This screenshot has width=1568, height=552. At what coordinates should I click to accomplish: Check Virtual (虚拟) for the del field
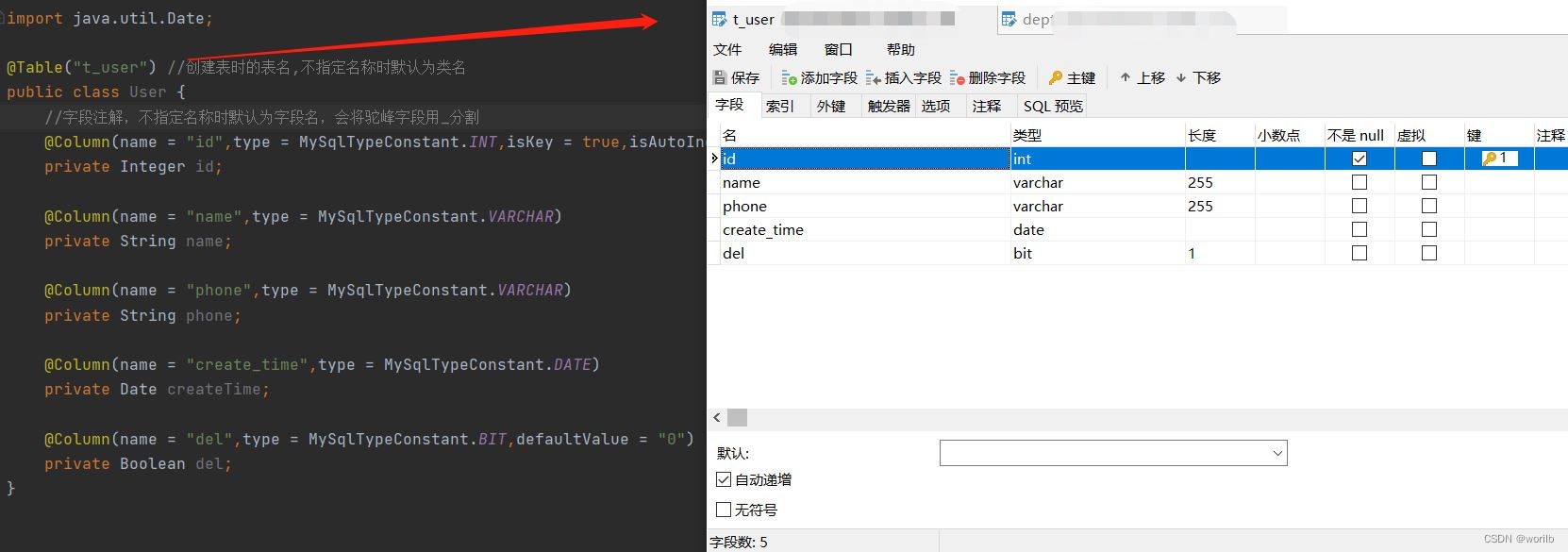1429,253
